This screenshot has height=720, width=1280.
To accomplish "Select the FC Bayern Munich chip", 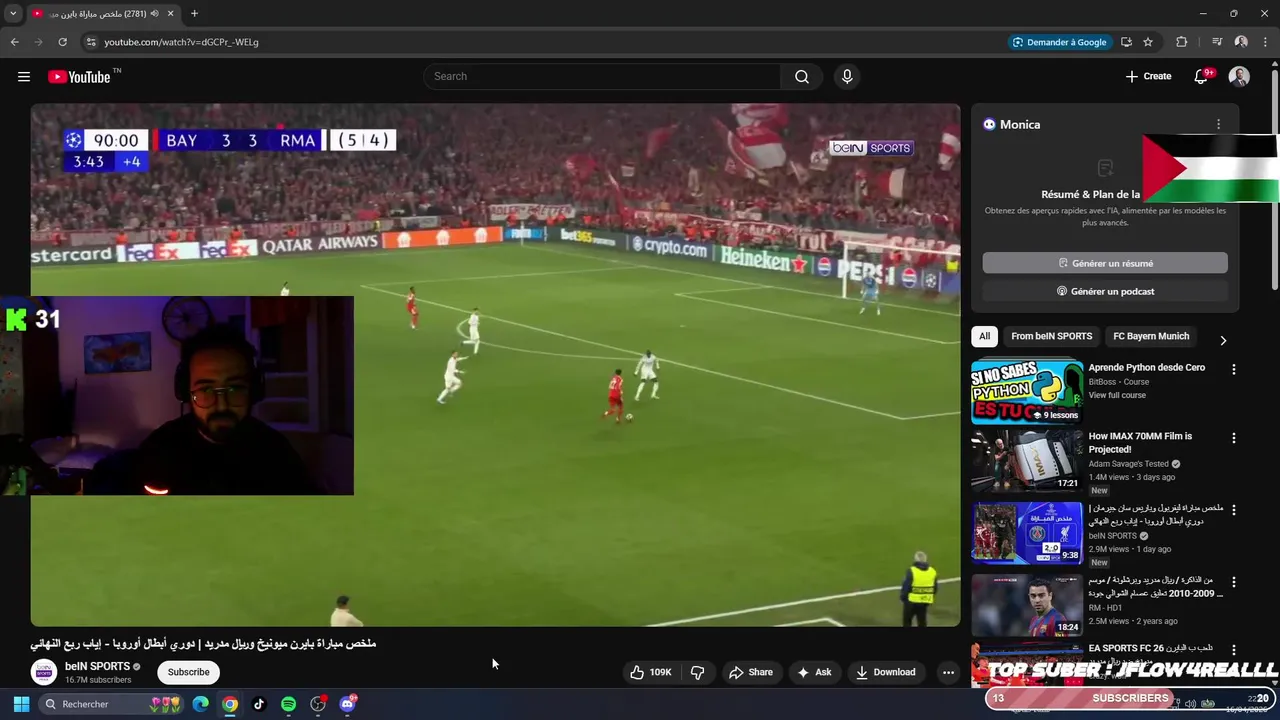I will tap(1151, 336).
